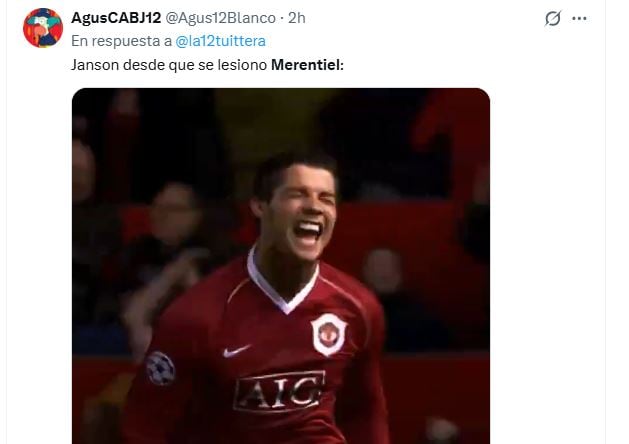Click the bold word Merentiel
Screen dimensions: 629x444
pos(307,65)
